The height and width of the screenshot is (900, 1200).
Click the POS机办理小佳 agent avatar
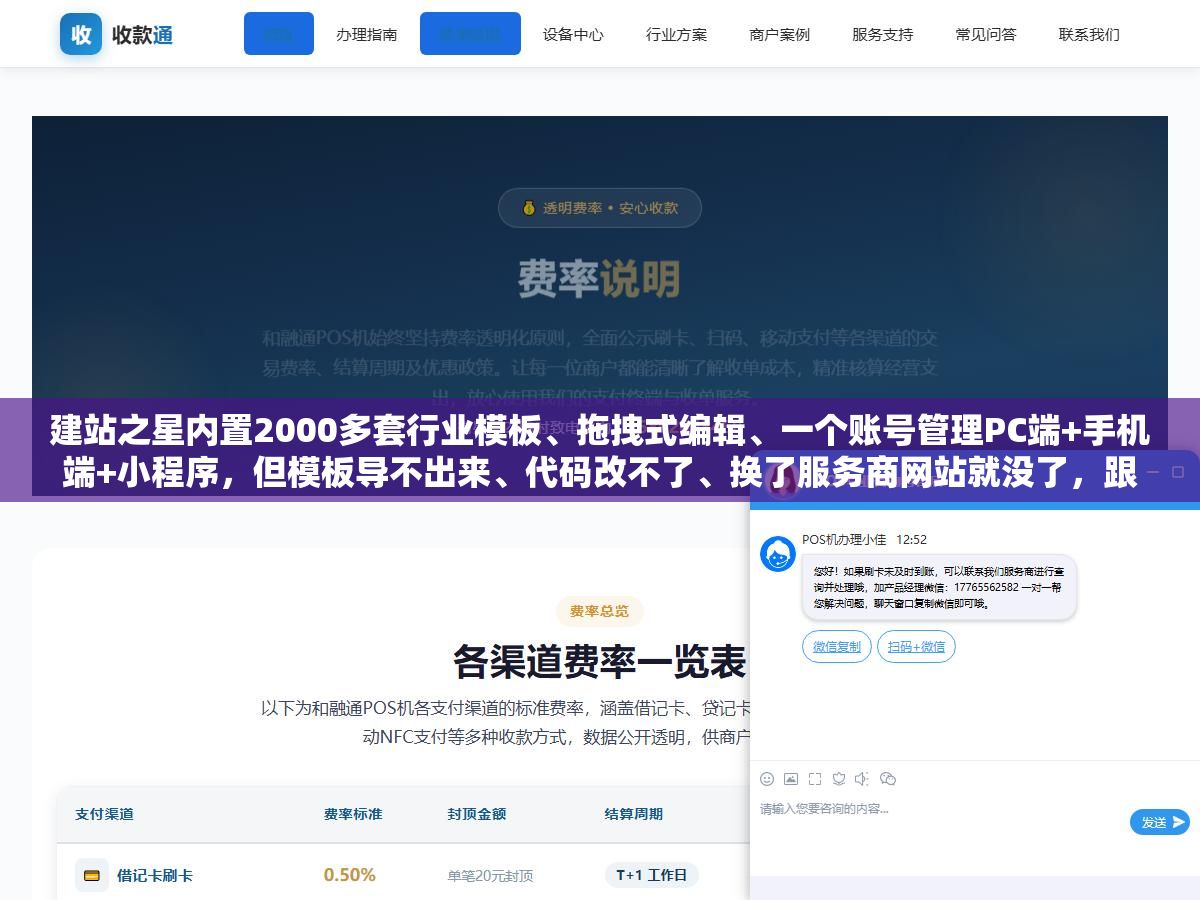(x=778, y=554)
